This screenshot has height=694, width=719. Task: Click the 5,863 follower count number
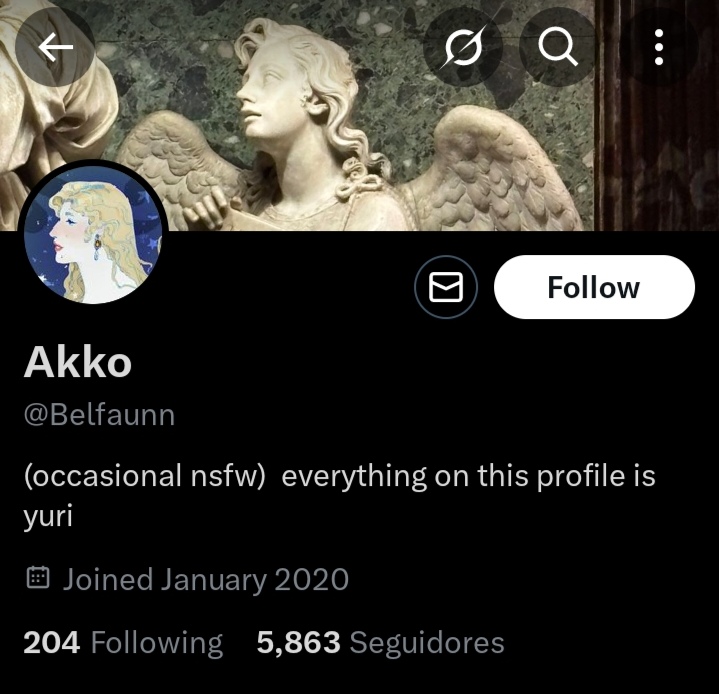pos(299,642)
